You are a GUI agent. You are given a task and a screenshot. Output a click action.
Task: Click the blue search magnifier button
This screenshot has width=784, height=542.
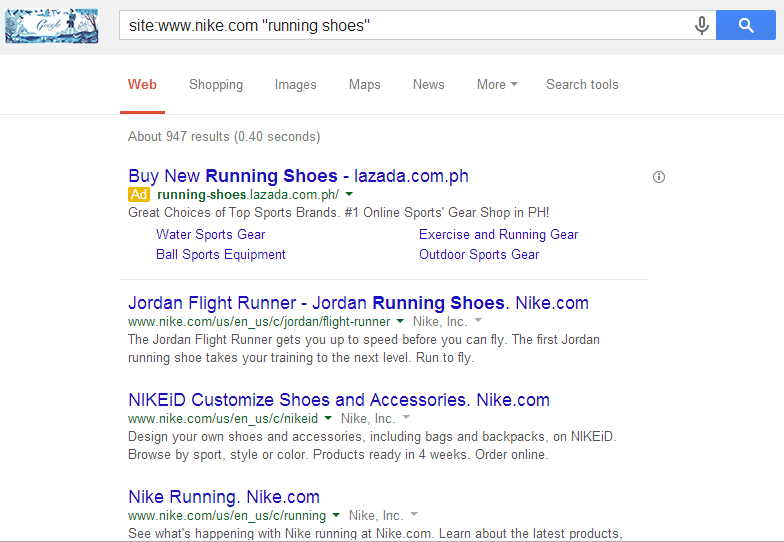tap(746, 25)
